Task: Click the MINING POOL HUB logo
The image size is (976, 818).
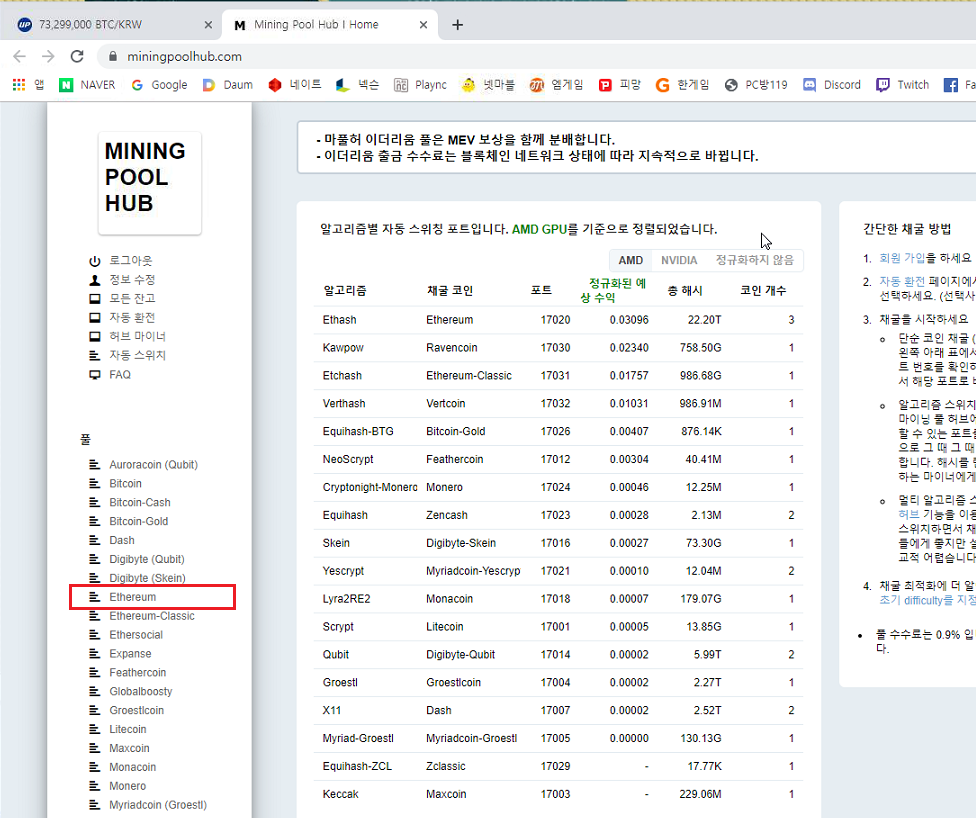Action: [149, 182]
